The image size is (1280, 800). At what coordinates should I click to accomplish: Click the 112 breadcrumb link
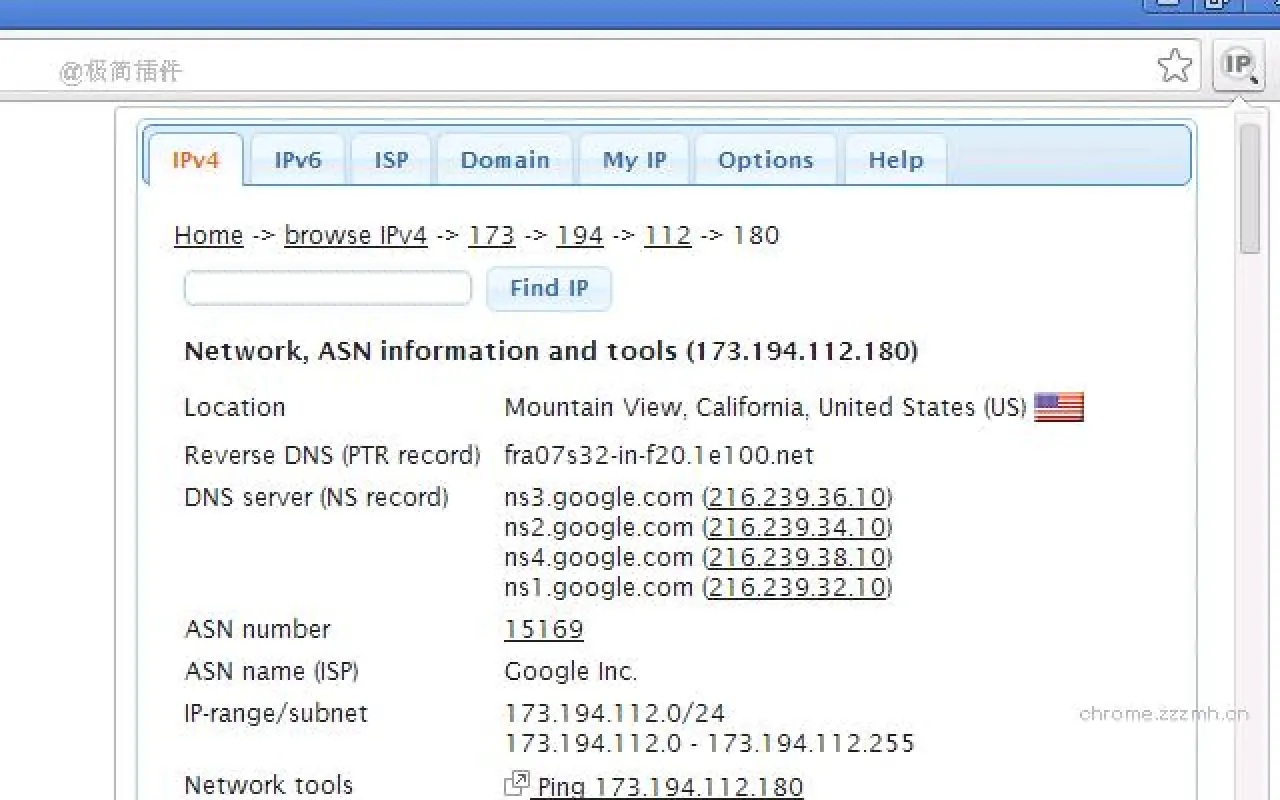point(668,235)
